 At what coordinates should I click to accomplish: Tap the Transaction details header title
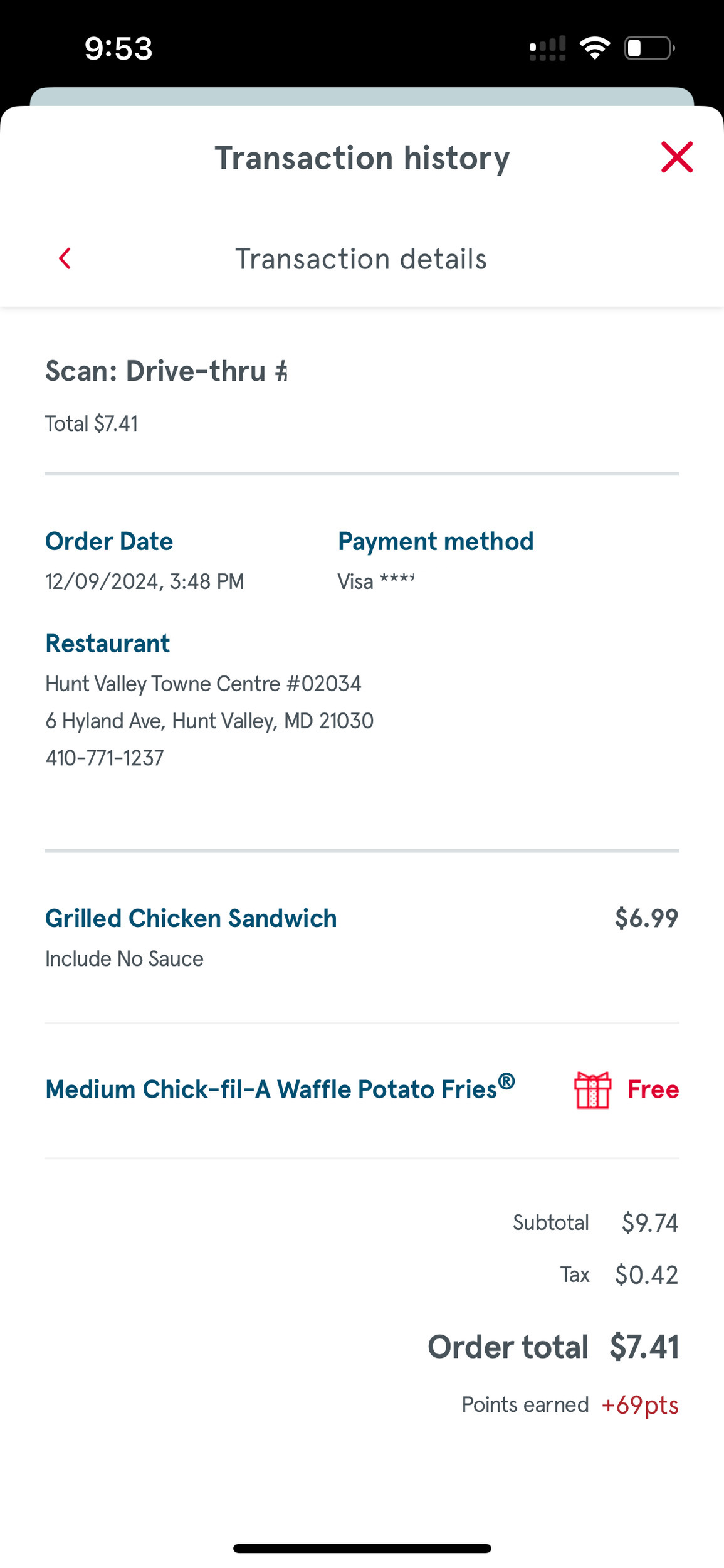point(361,259)
